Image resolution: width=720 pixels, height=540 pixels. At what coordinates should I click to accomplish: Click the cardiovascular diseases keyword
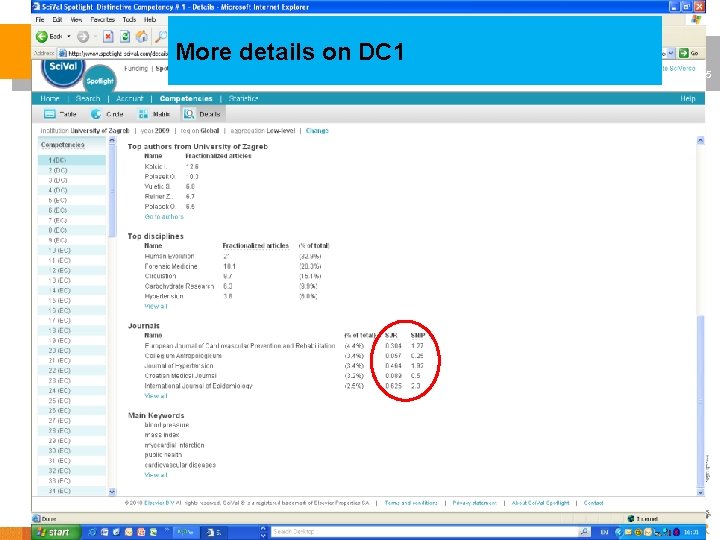coord(180,465)
